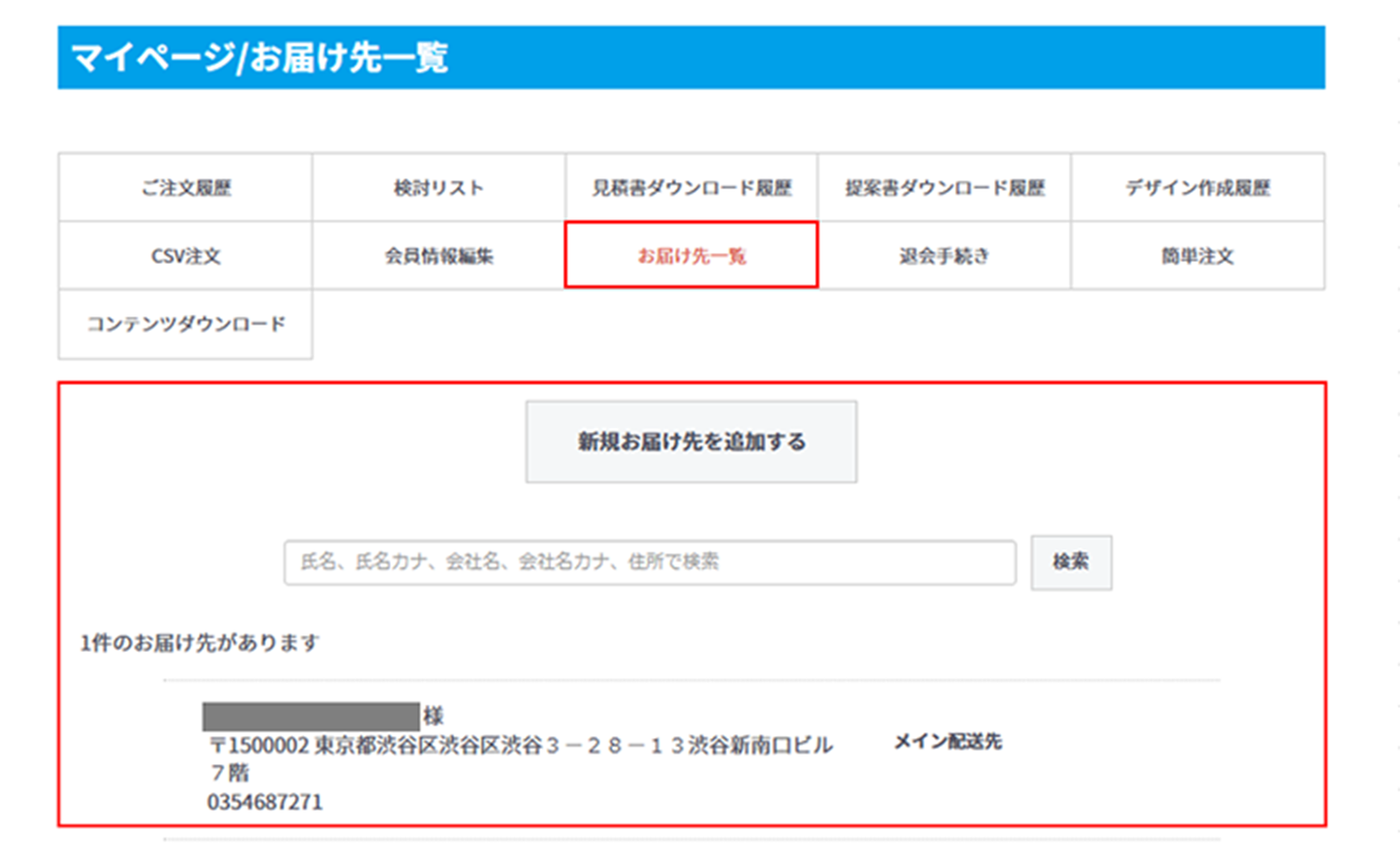Focus the delivery address search field
Screen dimensions: 1400x847
pos(650,562)
